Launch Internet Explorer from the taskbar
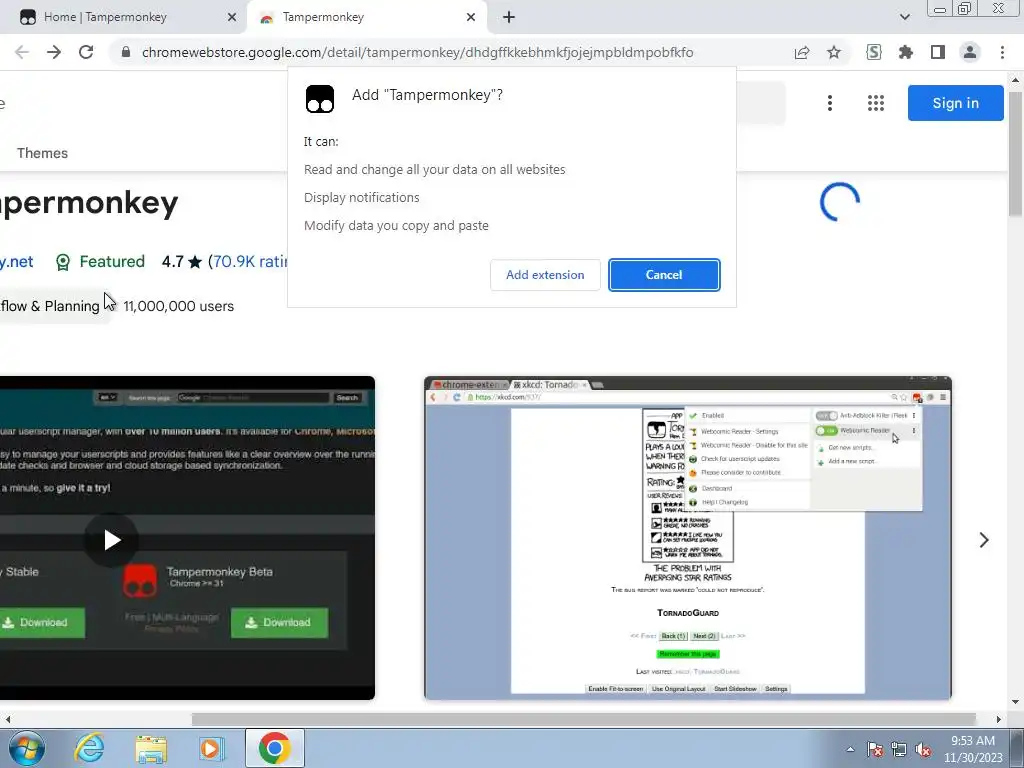 coord(89,748)
